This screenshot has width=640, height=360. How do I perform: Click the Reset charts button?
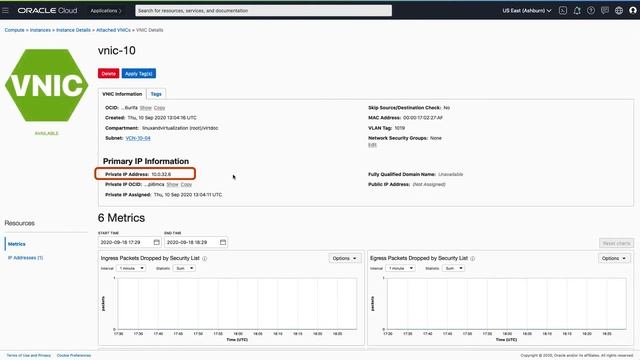click(616, 243)
